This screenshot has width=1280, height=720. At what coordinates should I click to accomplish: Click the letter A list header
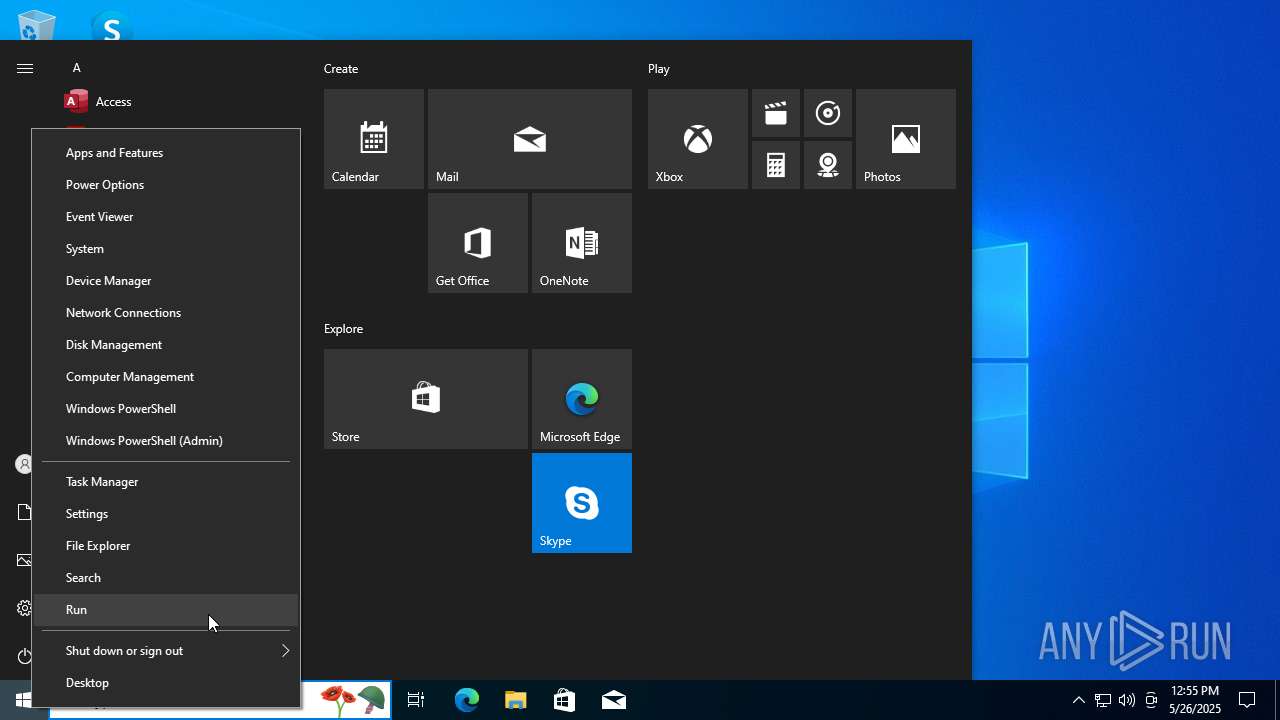click(76, 68)
